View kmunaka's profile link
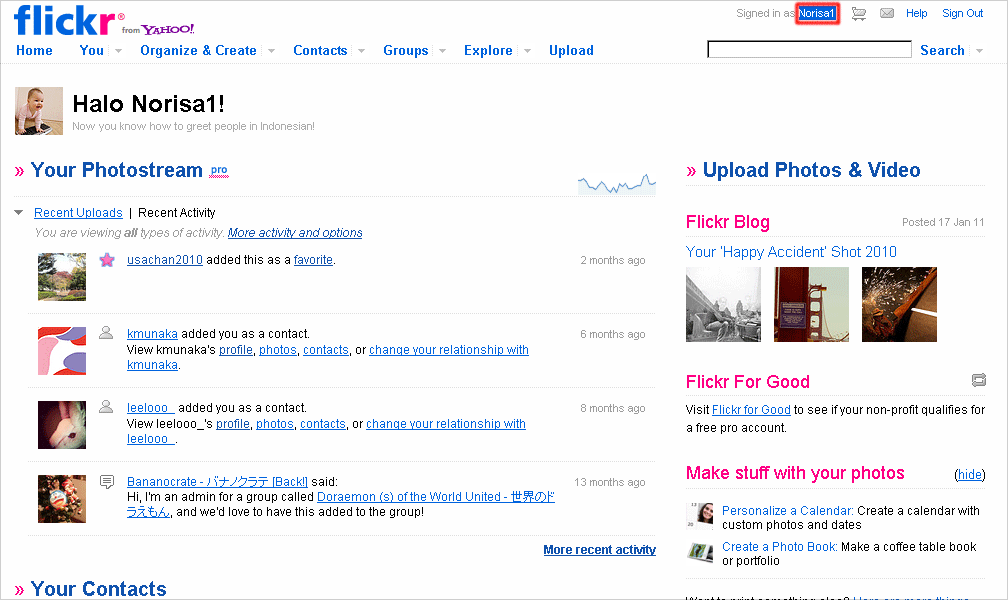Screen dimensions: 1008x600 coord(236,349)
